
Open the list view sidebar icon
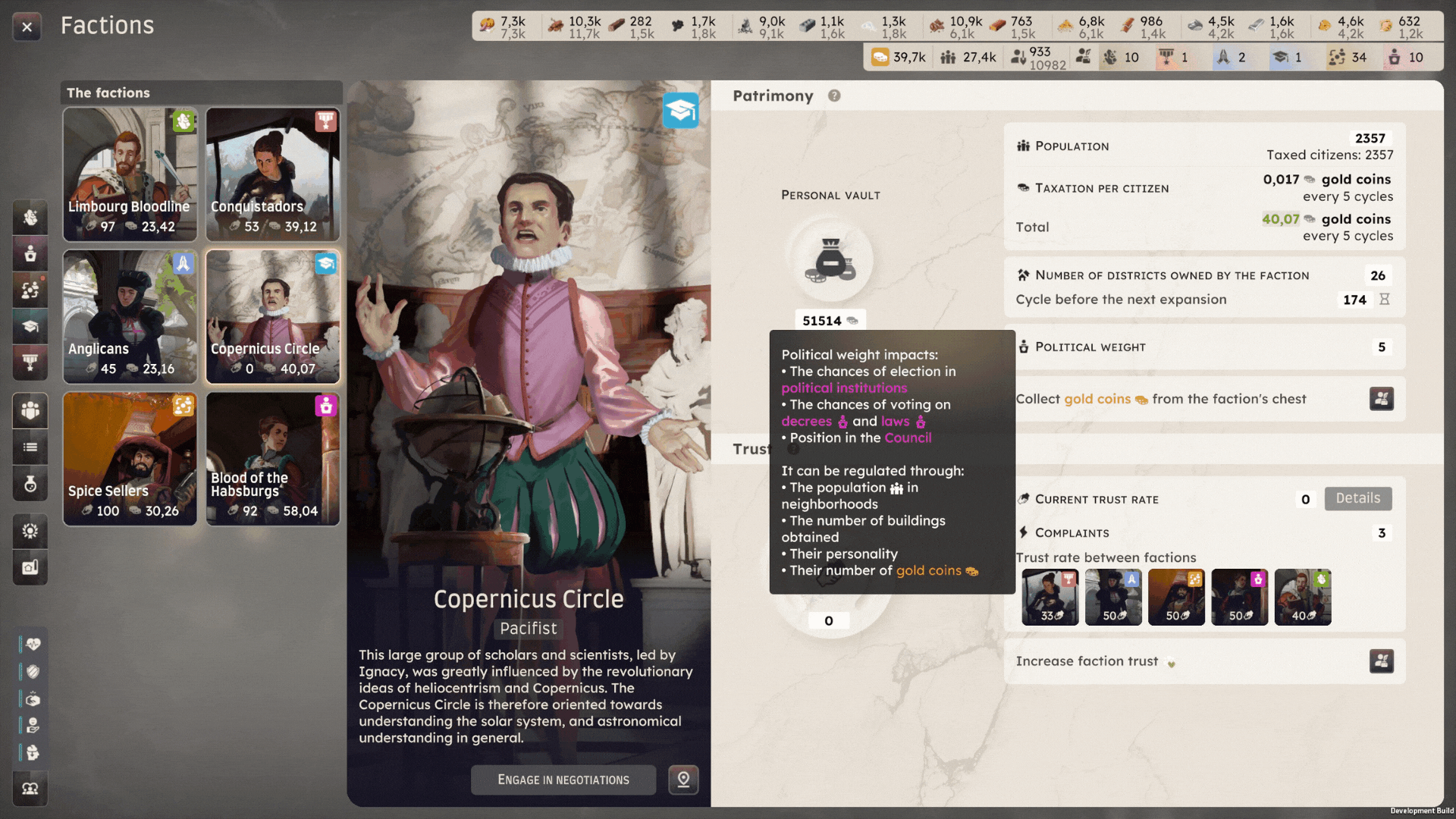click(x=30, y=447)
